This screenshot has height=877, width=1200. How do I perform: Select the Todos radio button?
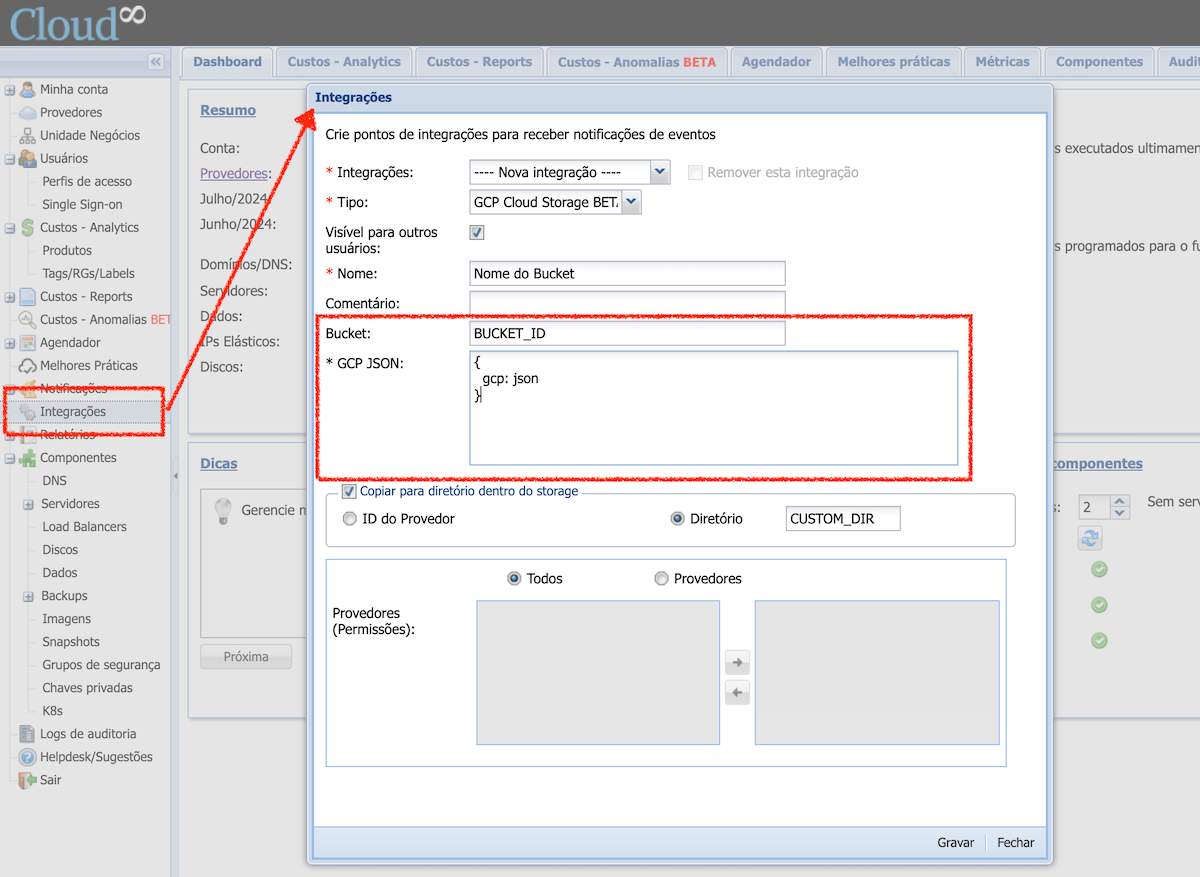point(514,578)
